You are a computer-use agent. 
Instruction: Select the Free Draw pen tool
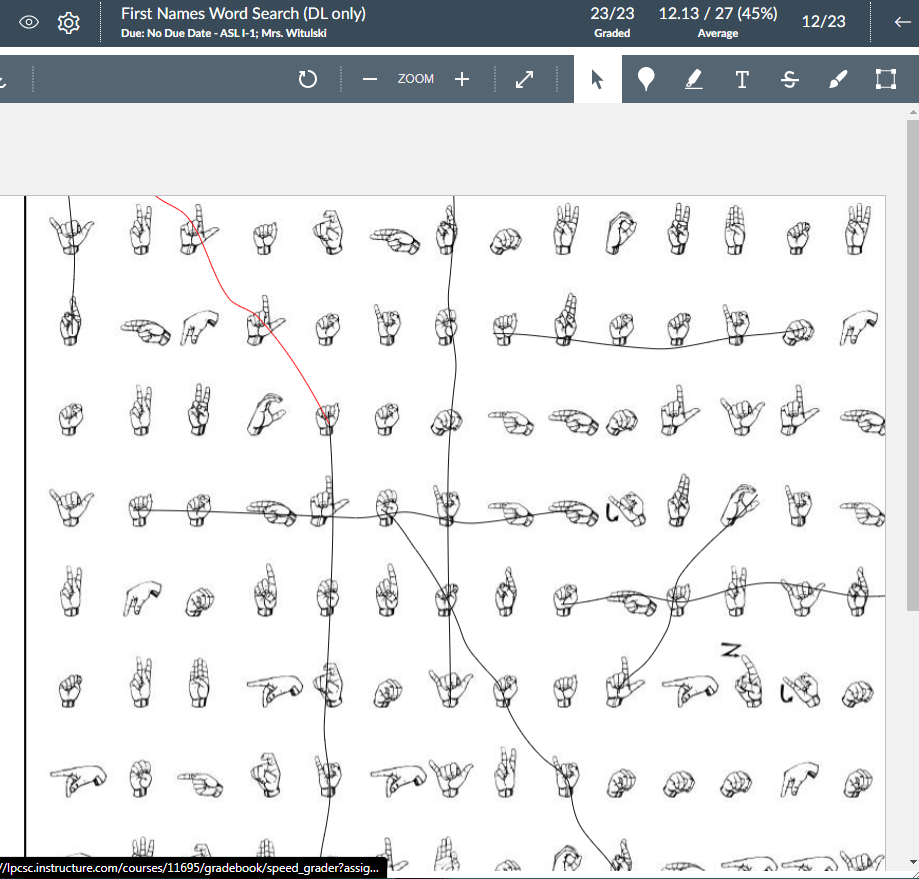click(838, 78)
